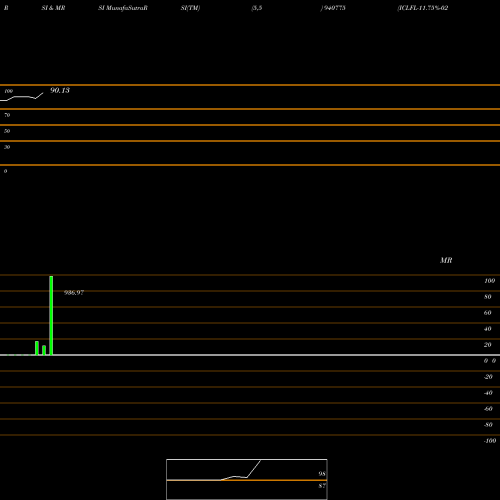Click the -60 label on right axis
Viewport: 500px width, 500px height.
[488, 409]
